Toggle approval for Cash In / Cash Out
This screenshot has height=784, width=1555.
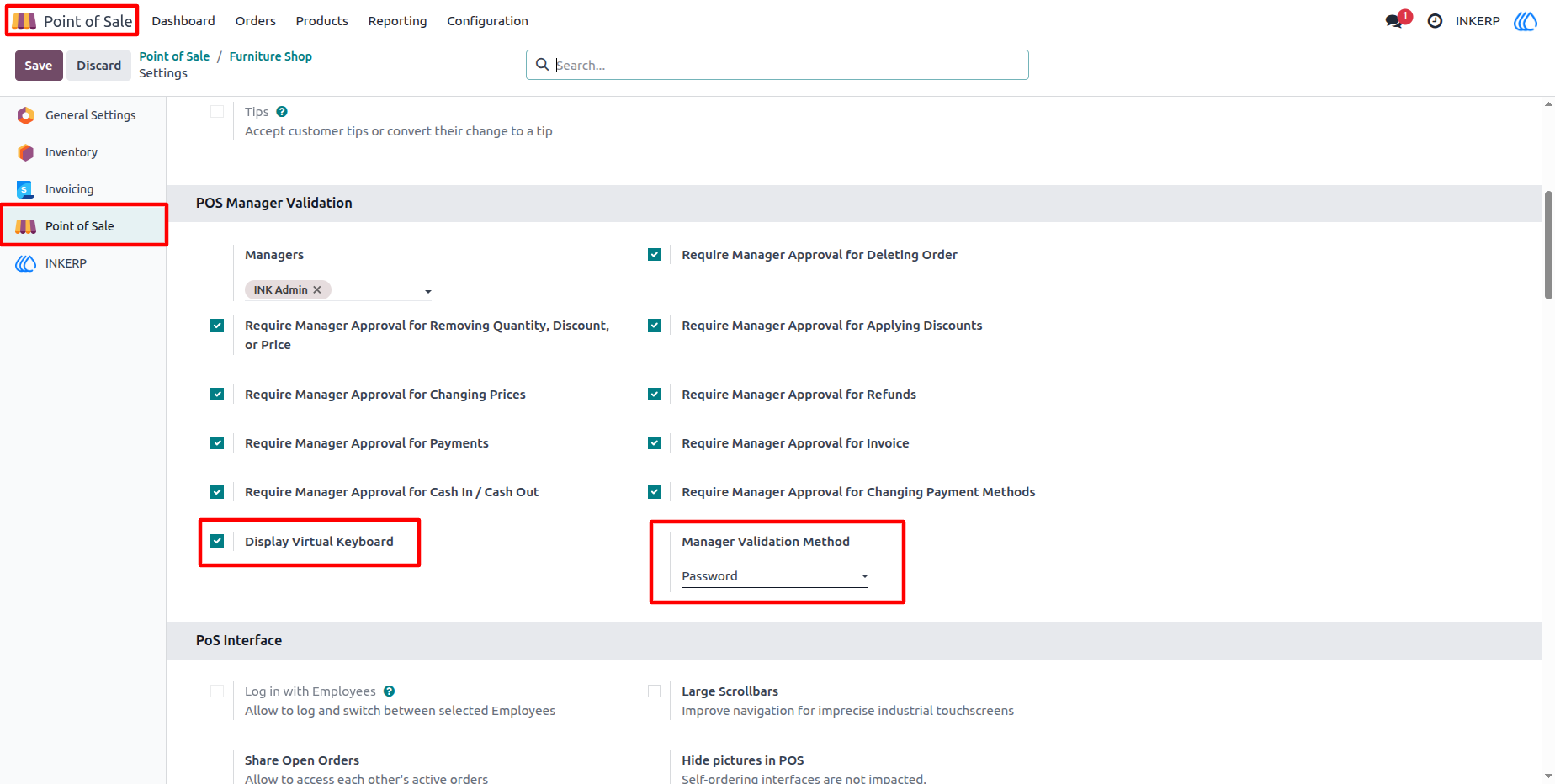[x=217, y=492]
